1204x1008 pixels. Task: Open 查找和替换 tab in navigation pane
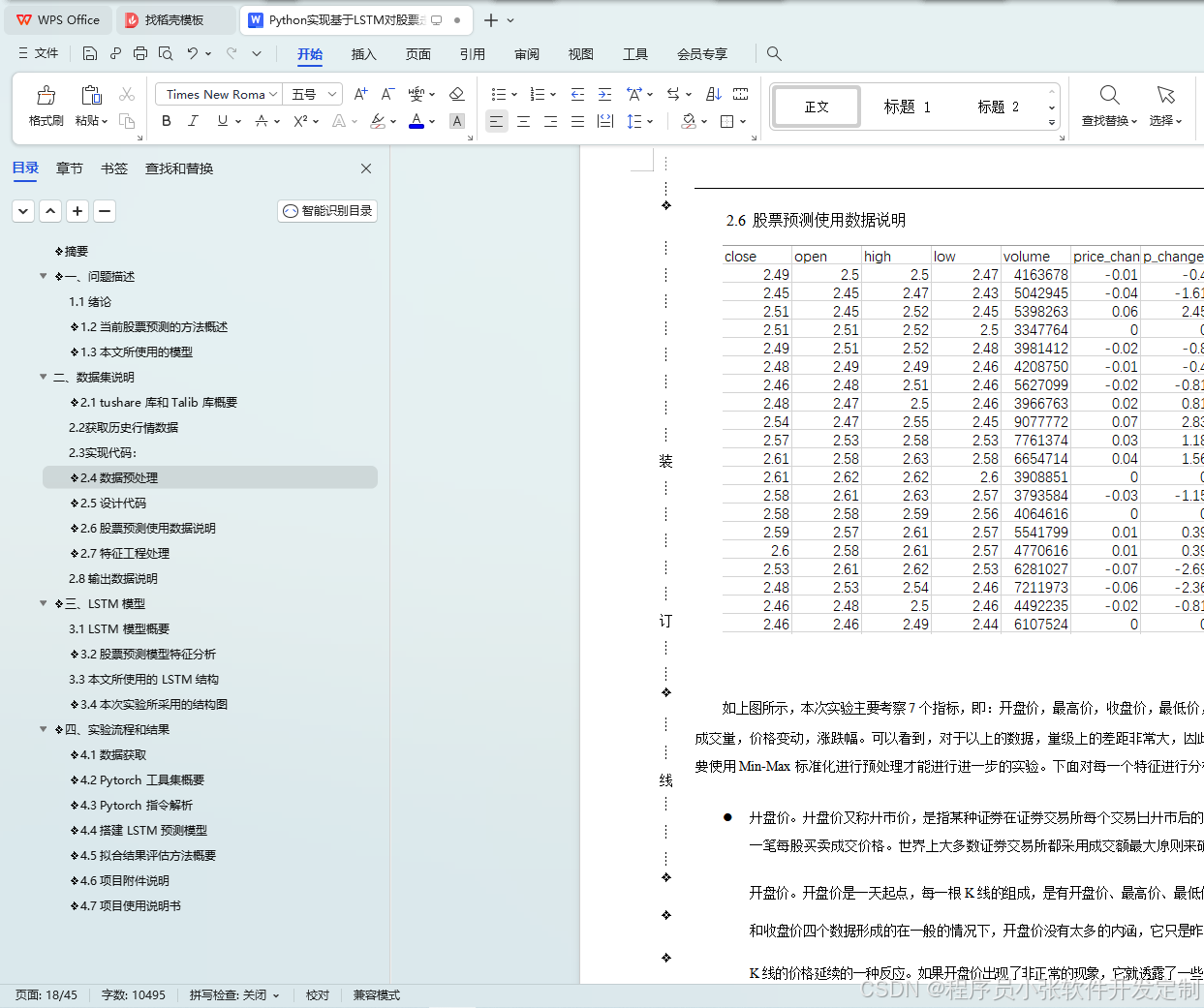pos(179,168)
